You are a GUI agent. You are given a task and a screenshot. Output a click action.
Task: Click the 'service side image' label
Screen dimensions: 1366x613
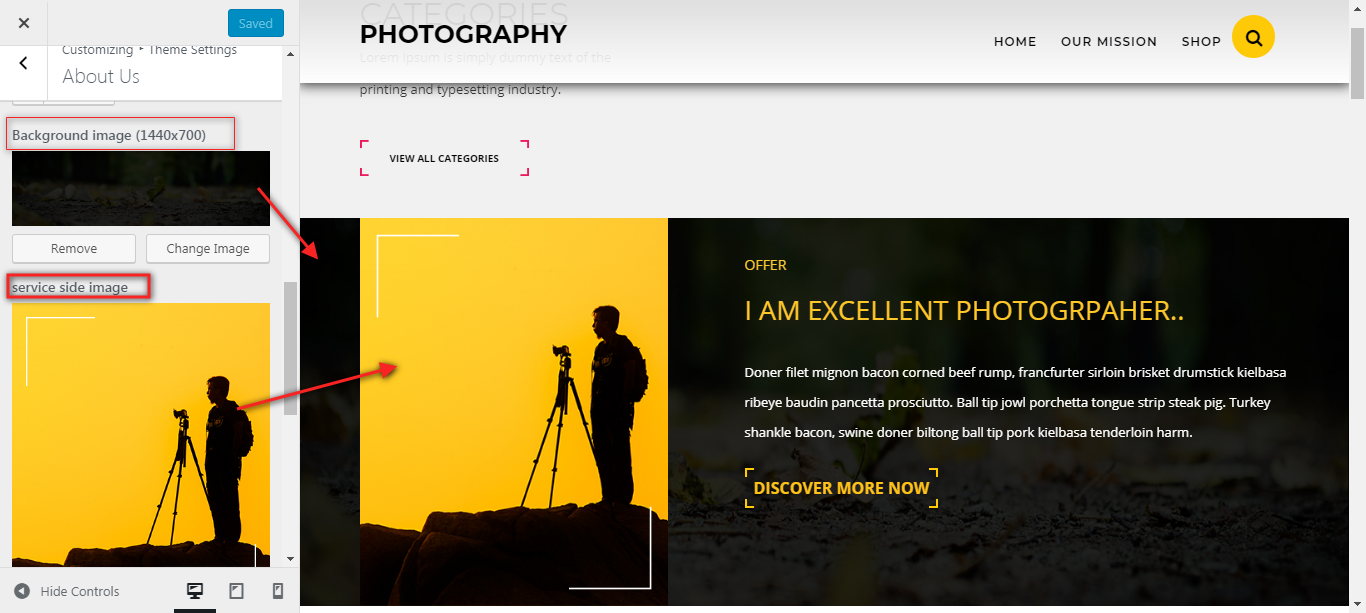70,287
